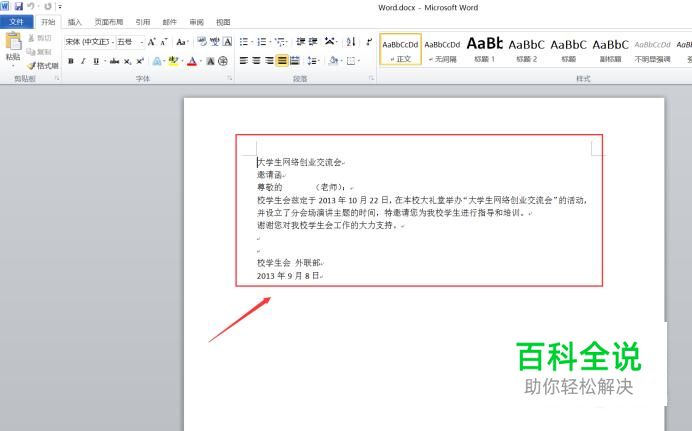Click the 格式刷 (Format Painter) button
This screenshot has height=431, width=692.
coord(42,66)
